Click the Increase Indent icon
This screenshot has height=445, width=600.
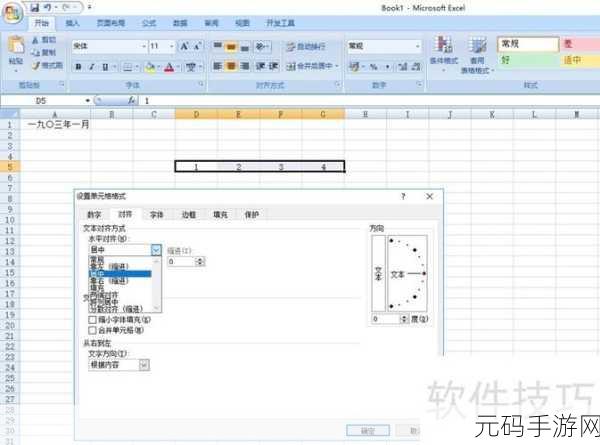[x=273, y=66]
